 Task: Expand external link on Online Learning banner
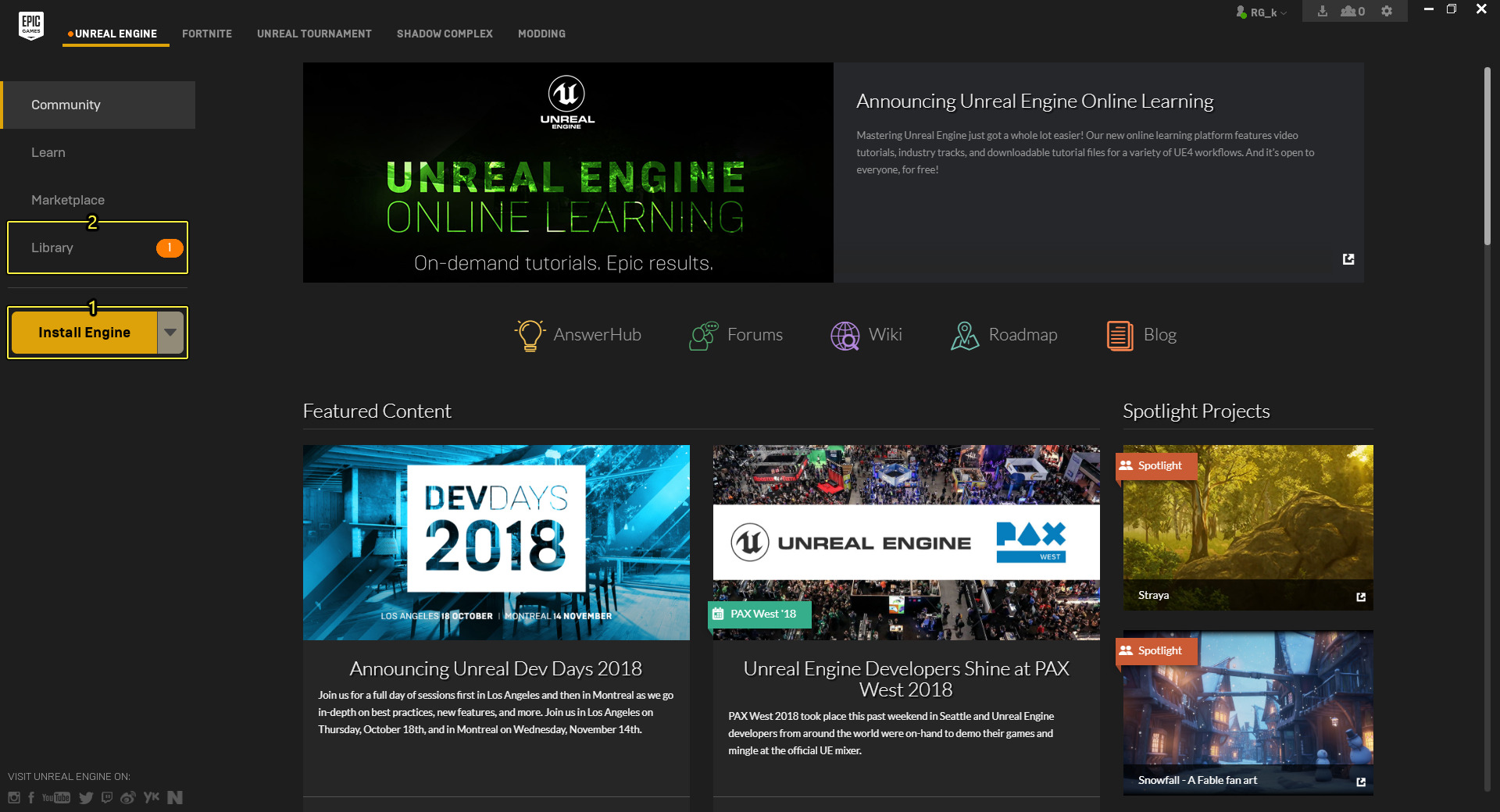1348,258
